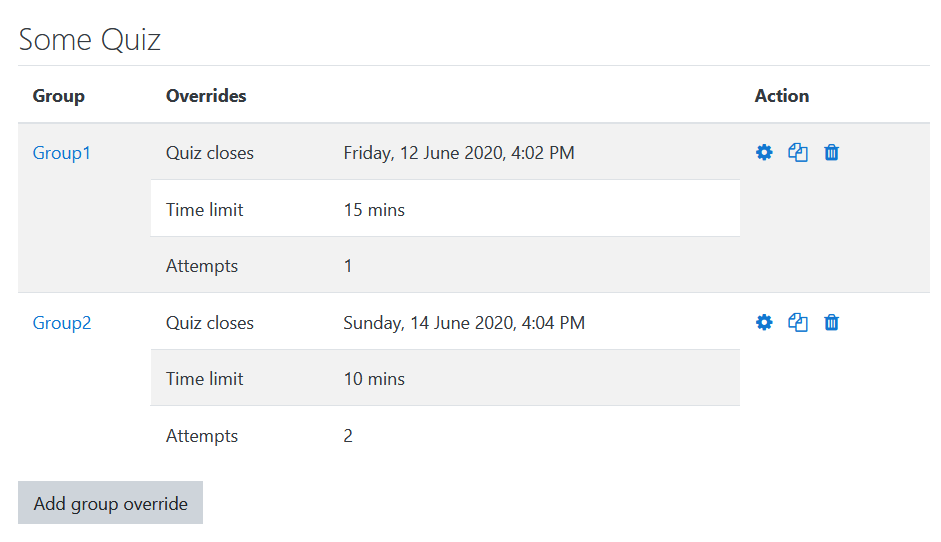Click the Group column header
941x542 pixels.
pos(59,96)
